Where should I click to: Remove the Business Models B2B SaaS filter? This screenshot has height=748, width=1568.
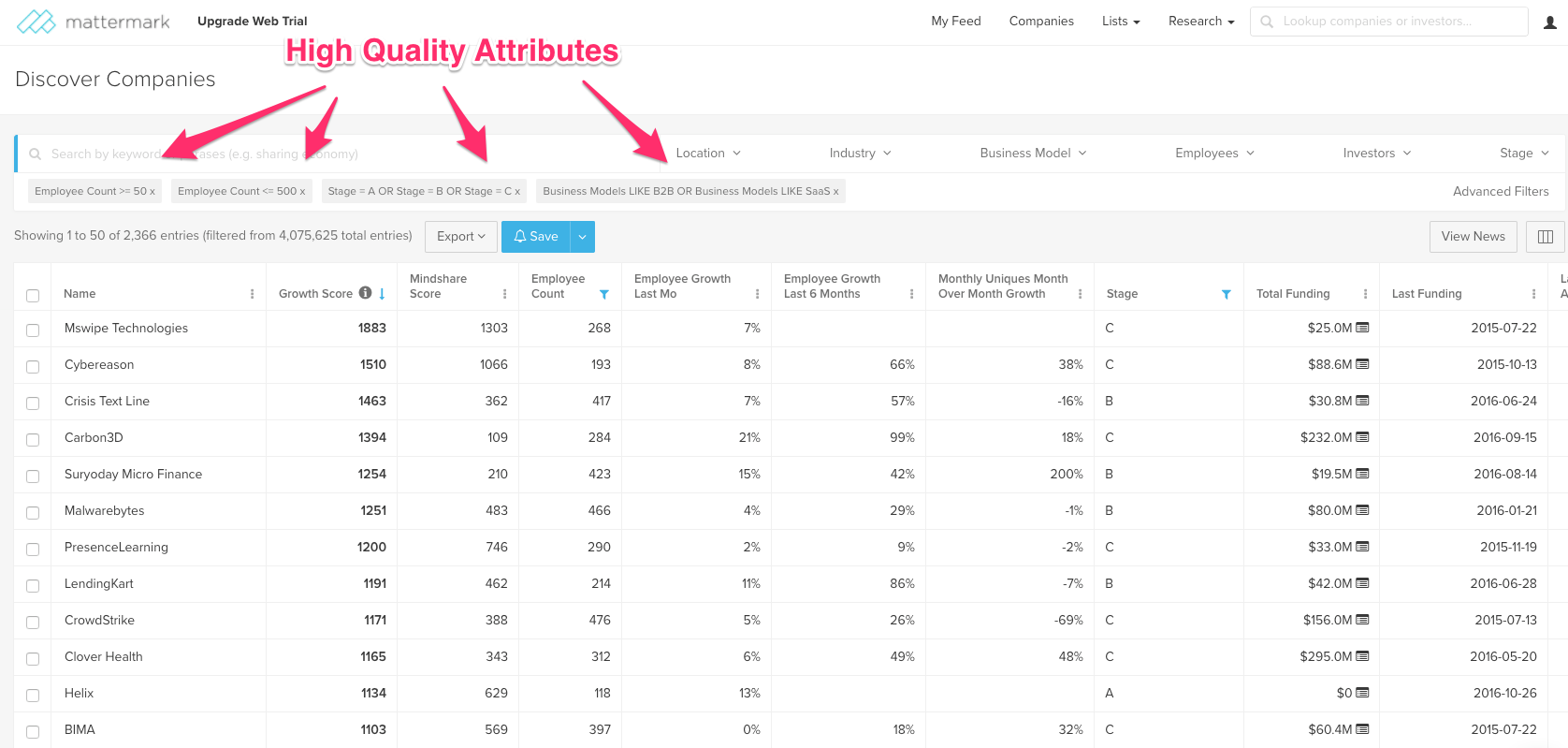click(836, 192)
